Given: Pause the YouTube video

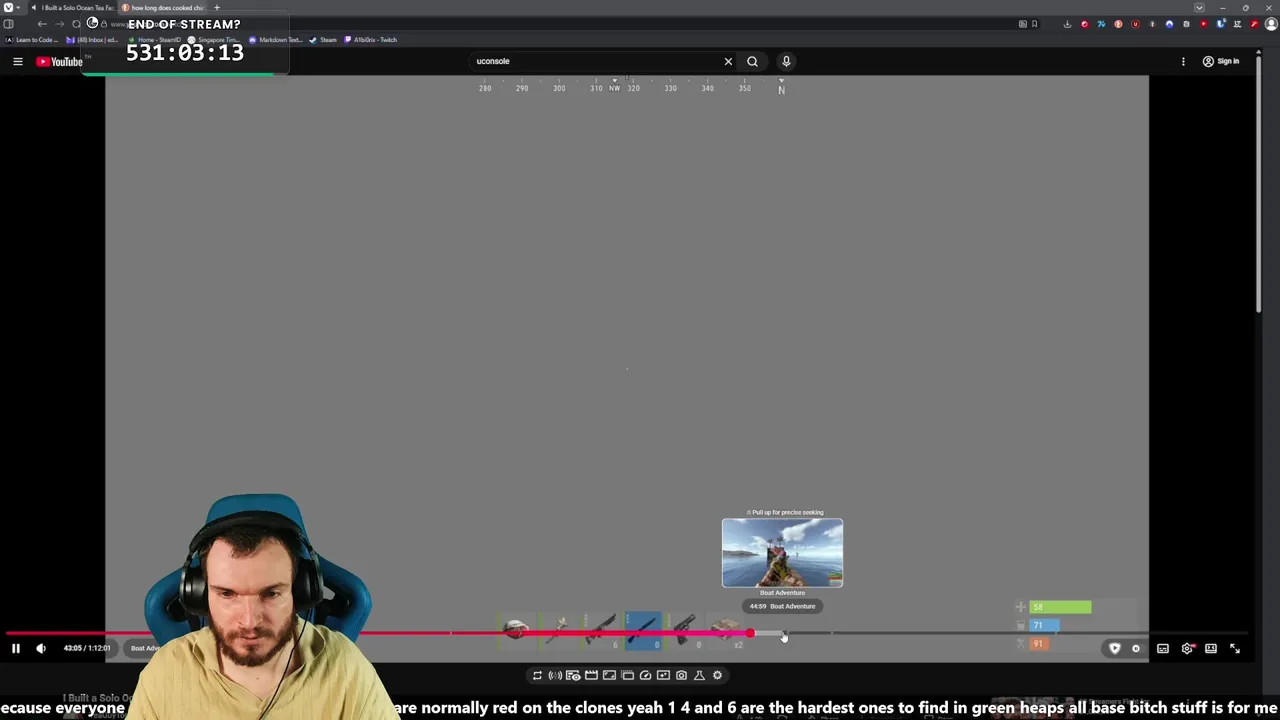Looking at the screenshot, I should pos(16,648).
